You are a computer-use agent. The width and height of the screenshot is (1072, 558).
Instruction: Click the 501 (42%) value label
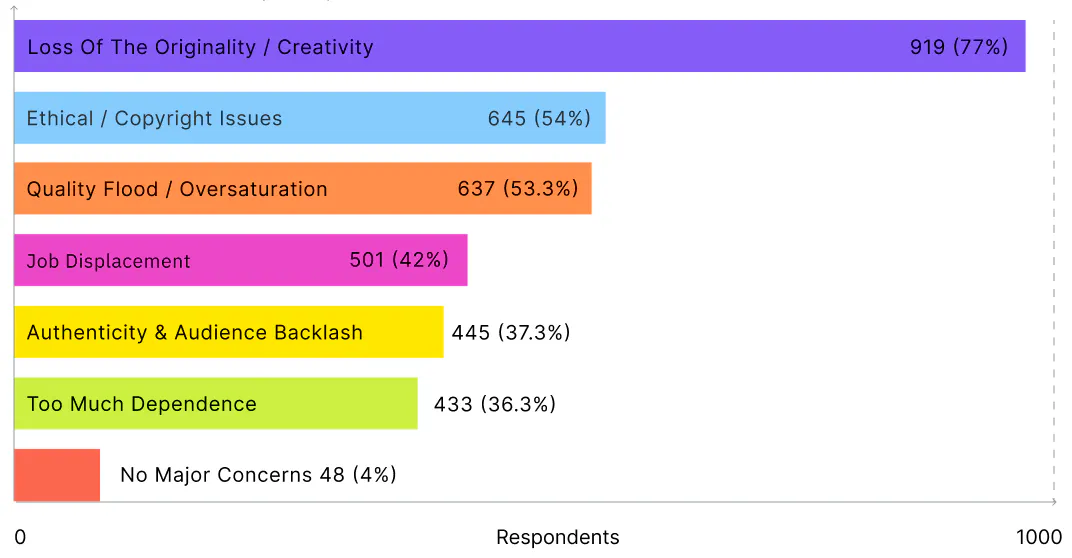click(399, 260)
